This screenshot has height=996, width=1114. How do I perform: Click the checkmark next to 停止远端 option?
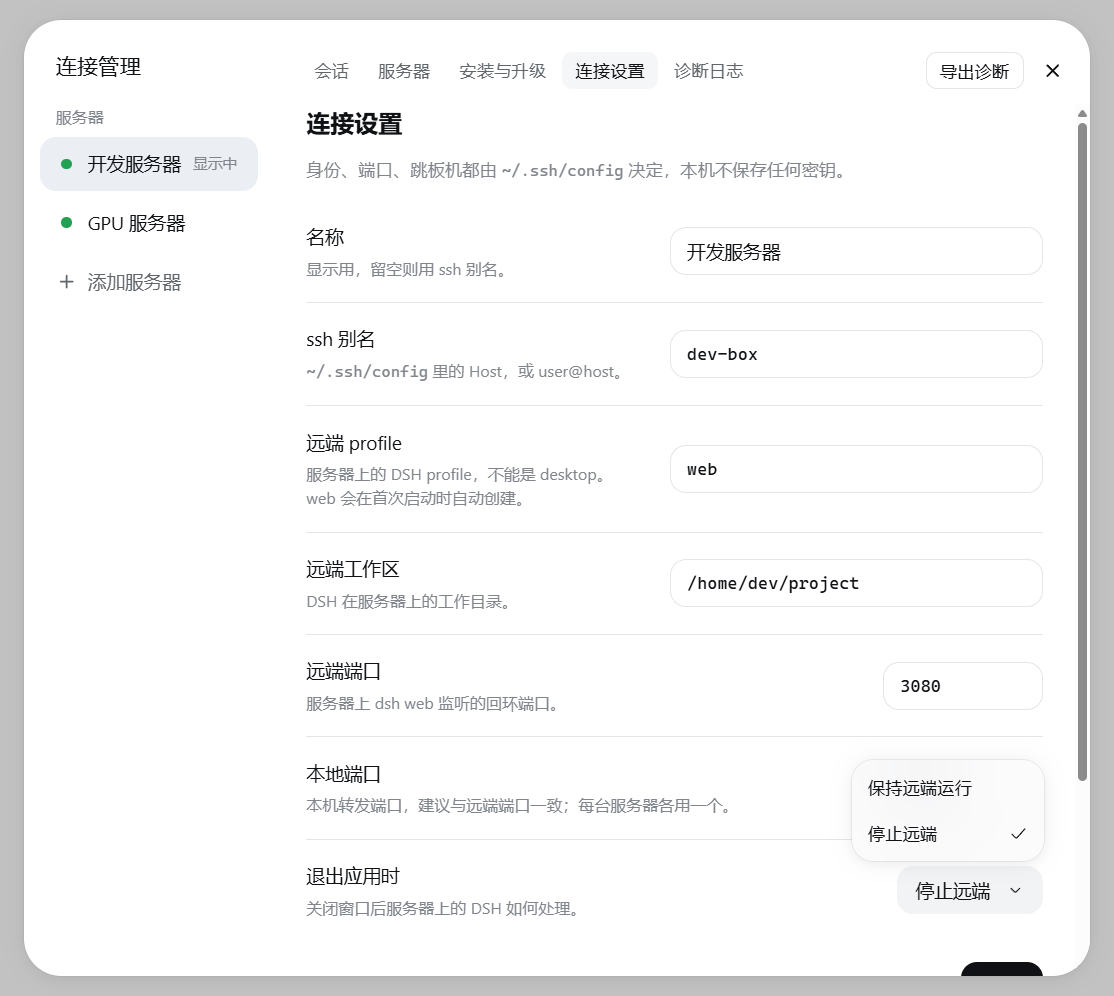click(1018, 833)
